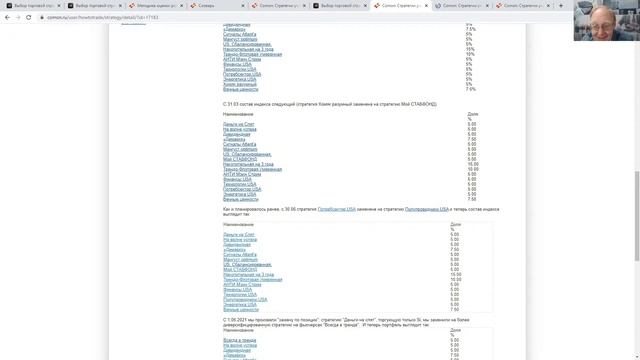The height and width of the screenshot is (360, 640).
Task: Close the first Выбор торговой tab
Action: coord(59,6)
